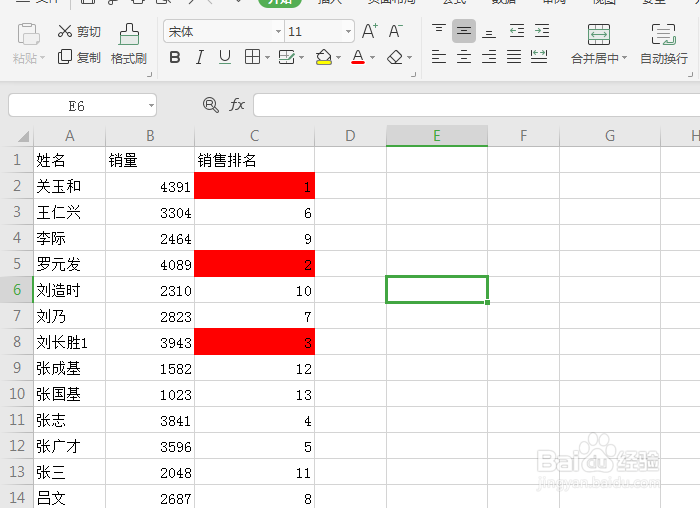Click cell with name 张广才

tap(69, 446)
